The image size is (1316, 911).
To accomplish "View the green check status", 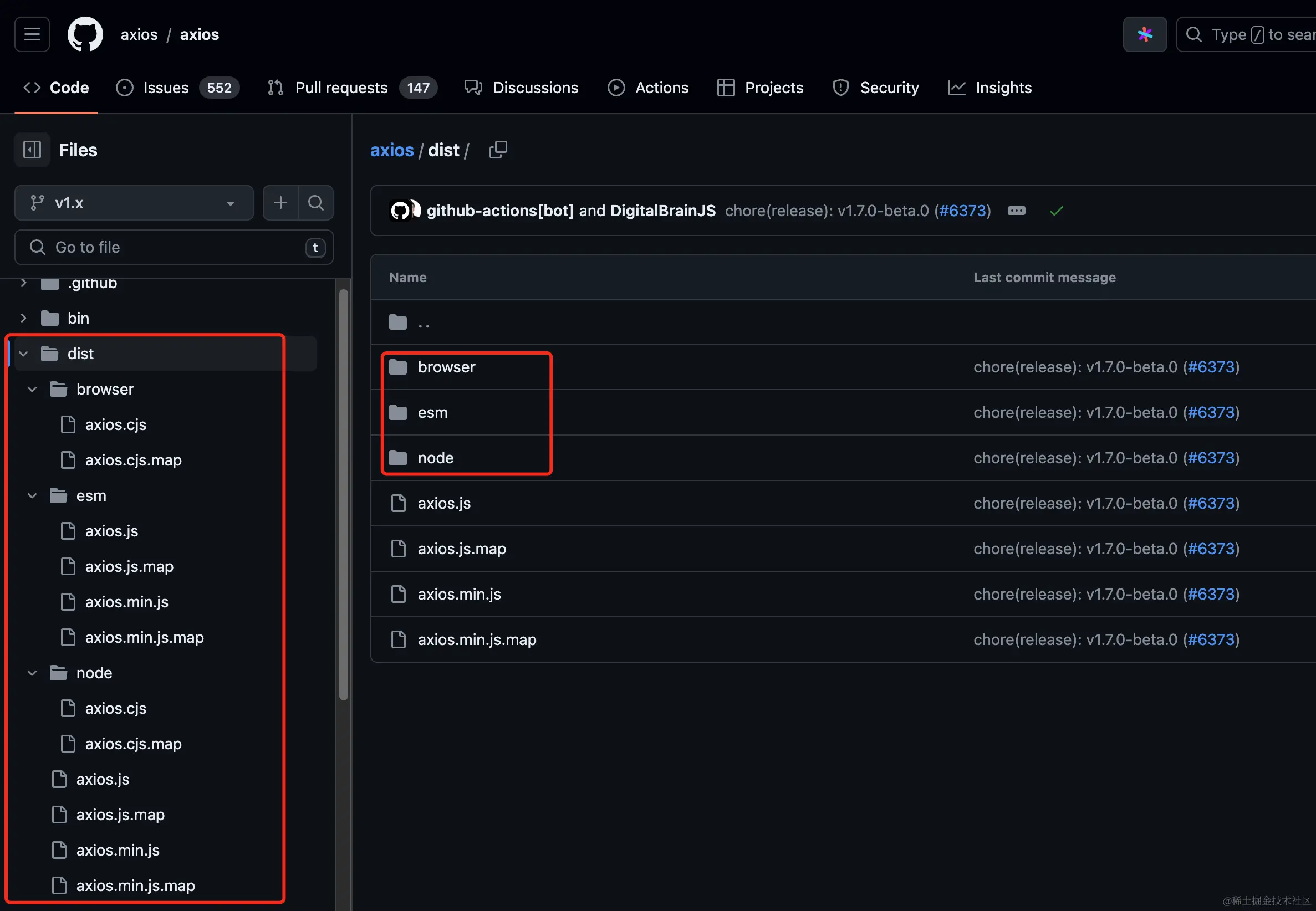I will pyautogui.click(x=1056, y=211).
